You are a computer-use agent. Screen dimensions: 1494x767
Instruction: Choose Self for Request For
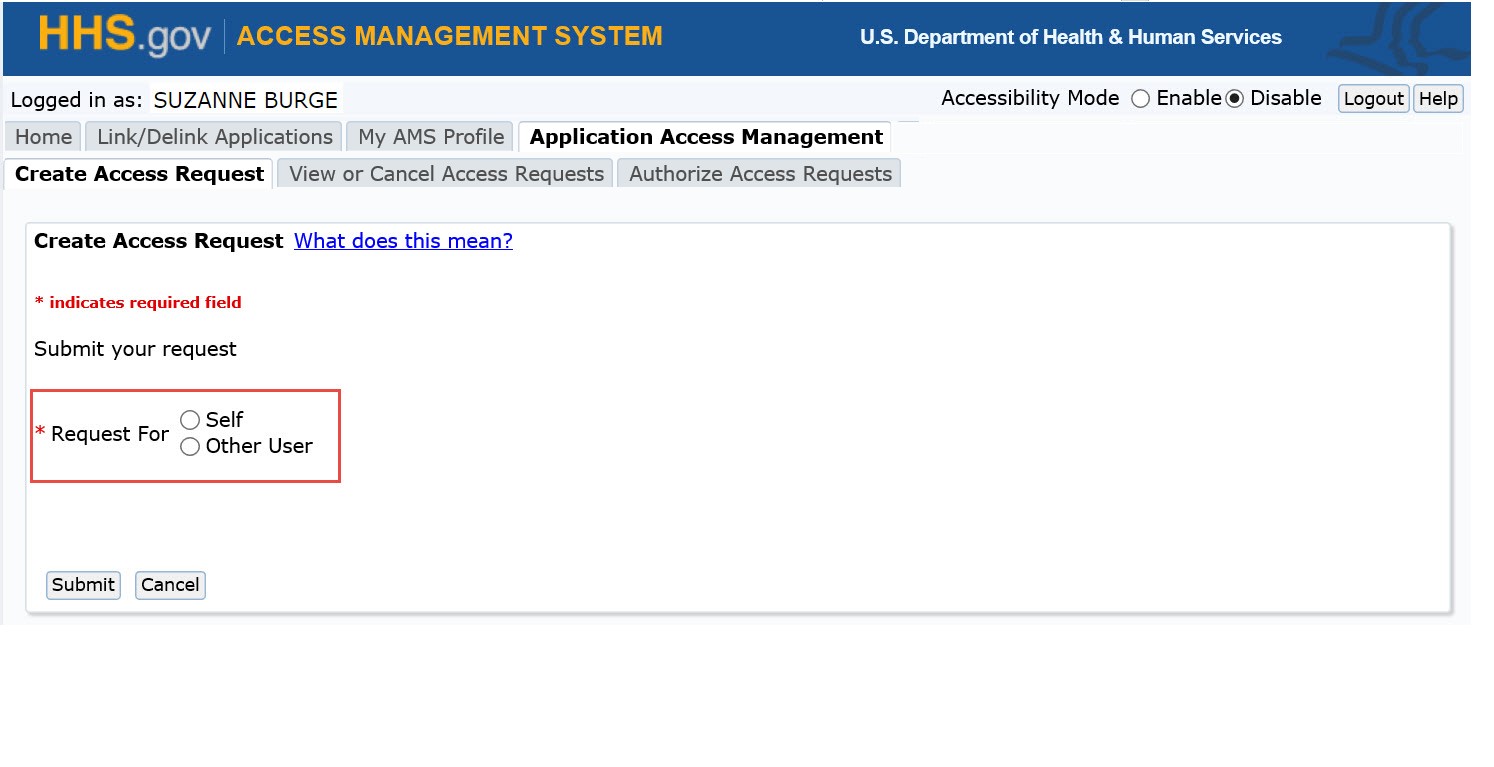pos(190,420)
